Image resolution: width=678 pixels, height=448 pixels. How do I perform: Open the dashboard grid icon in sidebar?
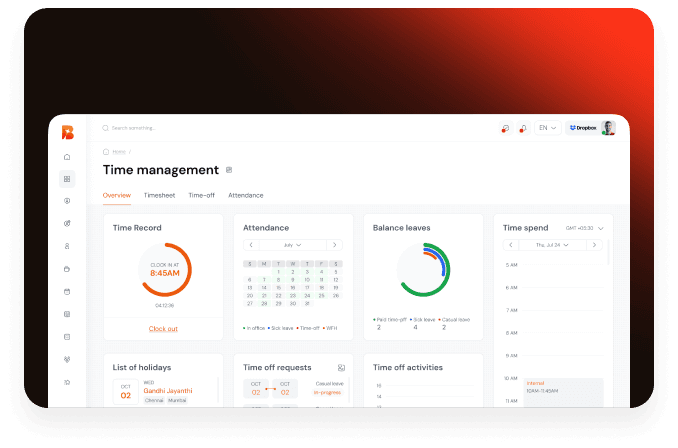coord(67,179)
